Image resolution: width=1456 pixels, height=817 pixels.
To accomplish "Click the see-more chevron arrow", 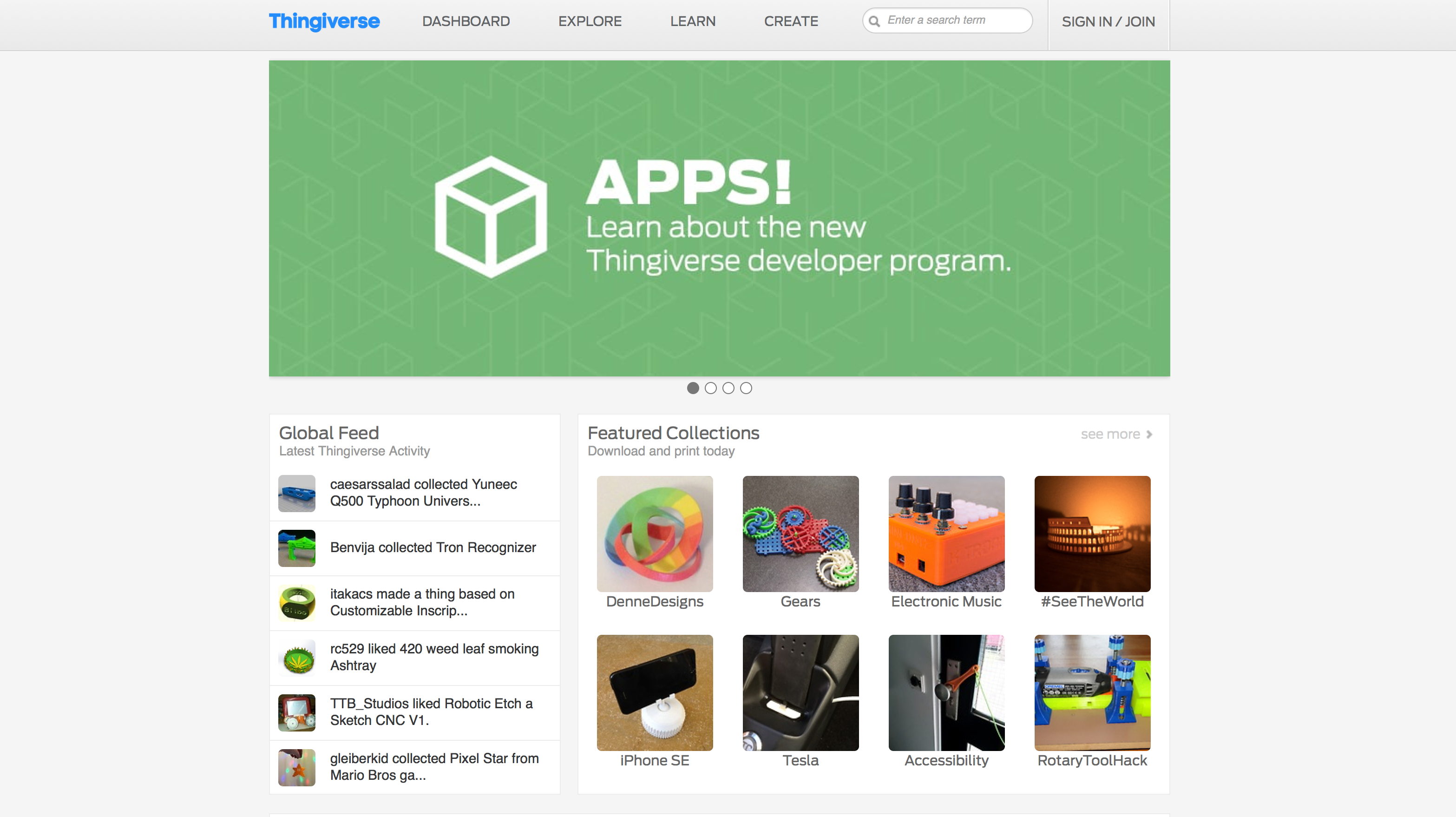I will 1150,435.
